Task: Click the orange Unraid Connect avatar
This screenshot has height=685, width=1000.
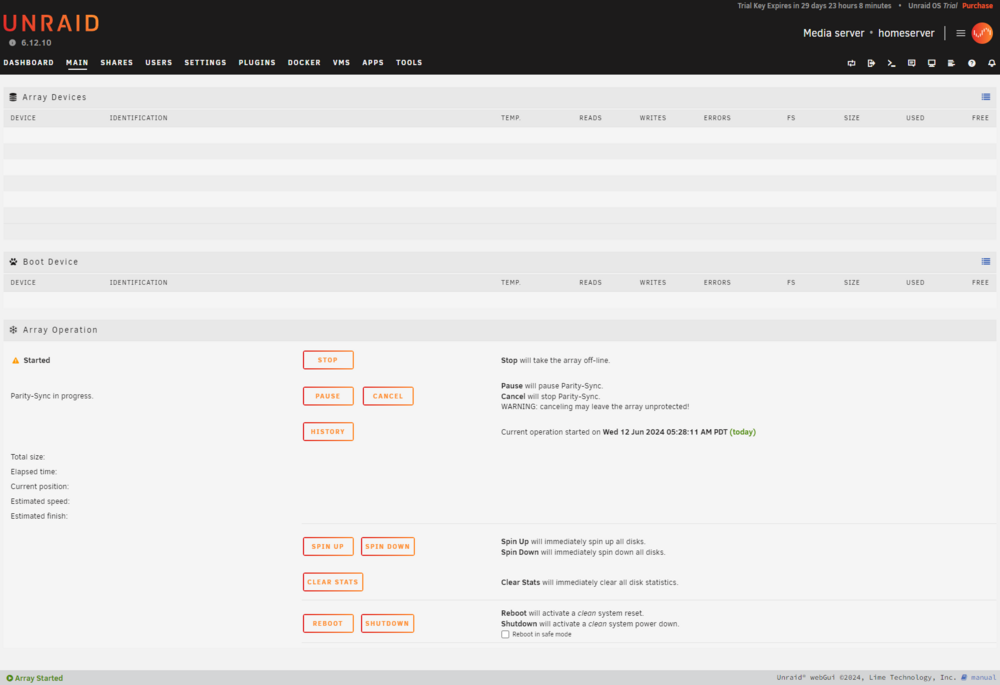Action: tap(982, 33)
